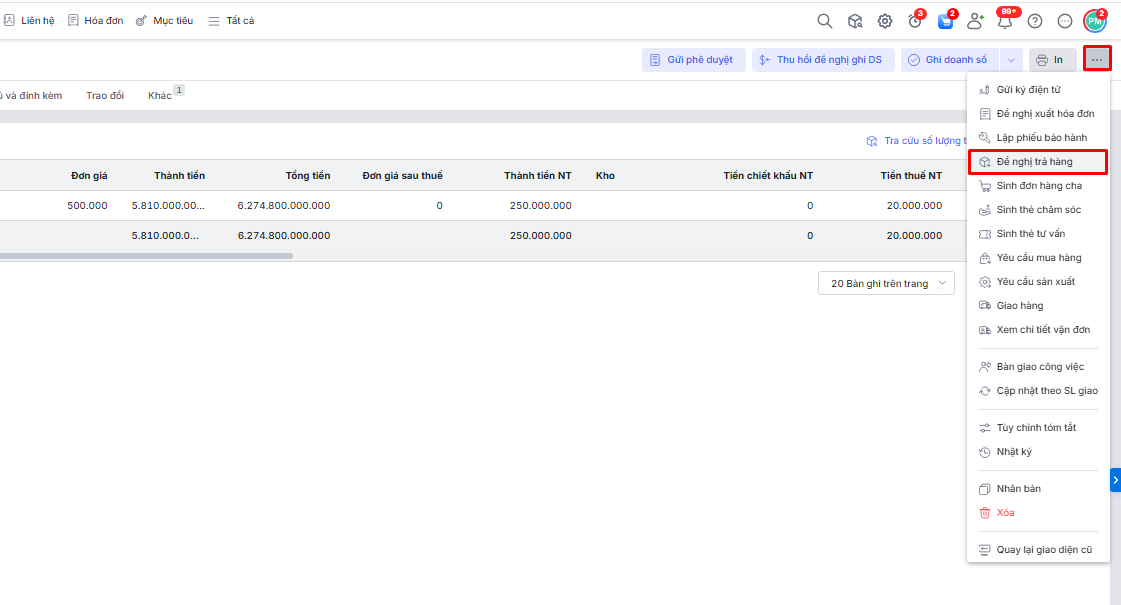The image size is (1121, 605).
Task: Select Đề nghị trả hàng menu item
Action: [1037, 162]
